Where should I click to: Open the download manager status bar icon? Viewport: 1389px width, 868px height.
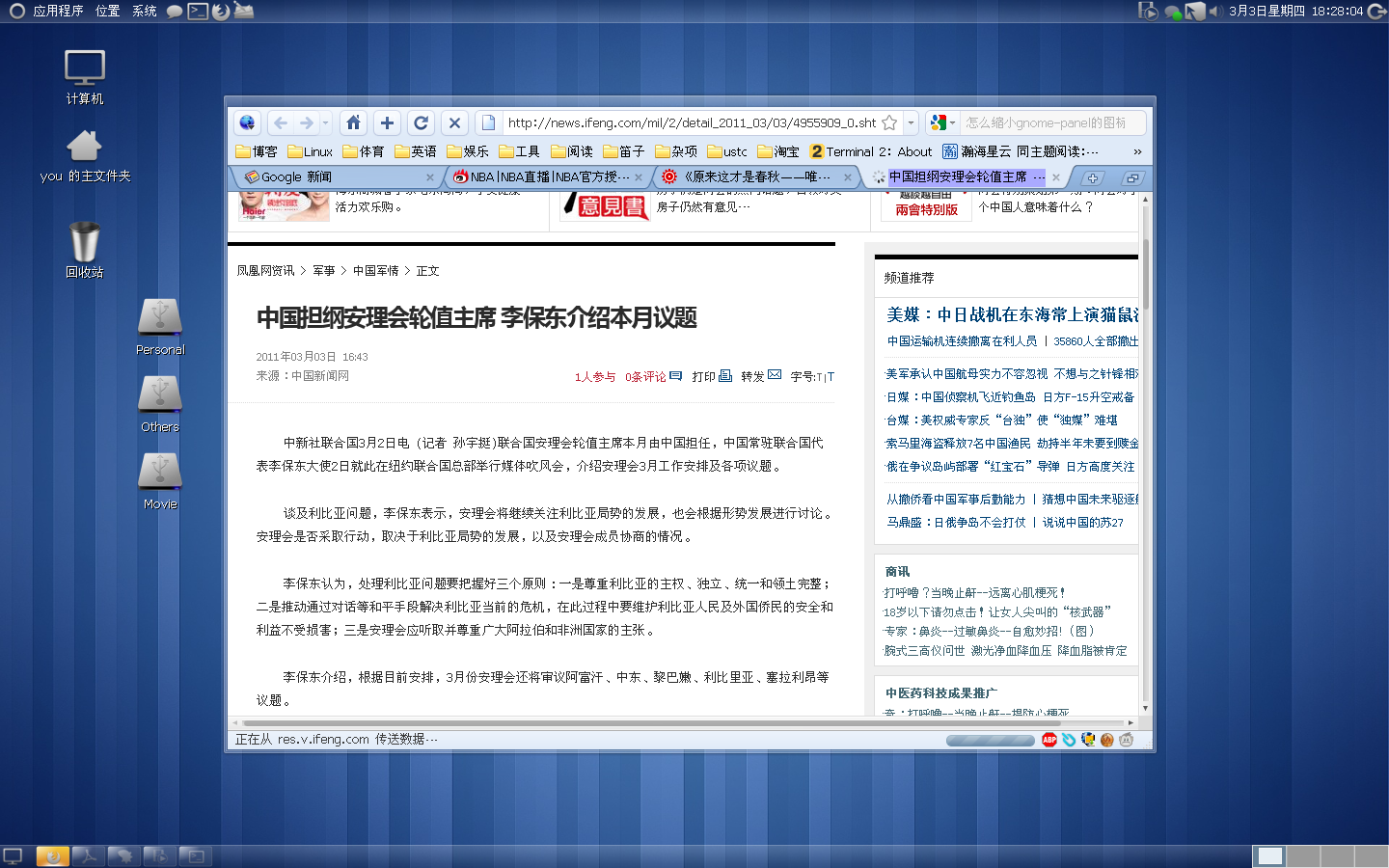[1088, 740]
